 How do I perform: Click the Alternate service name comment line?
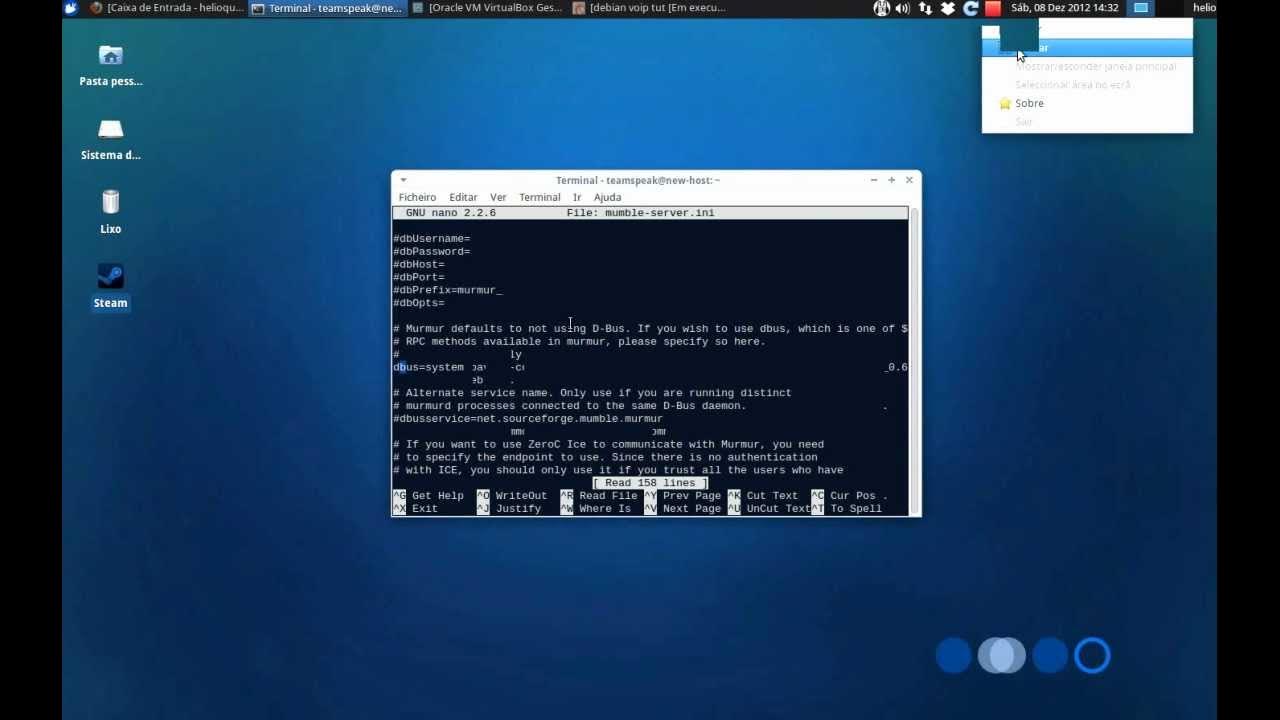click(x=592, y=393)
